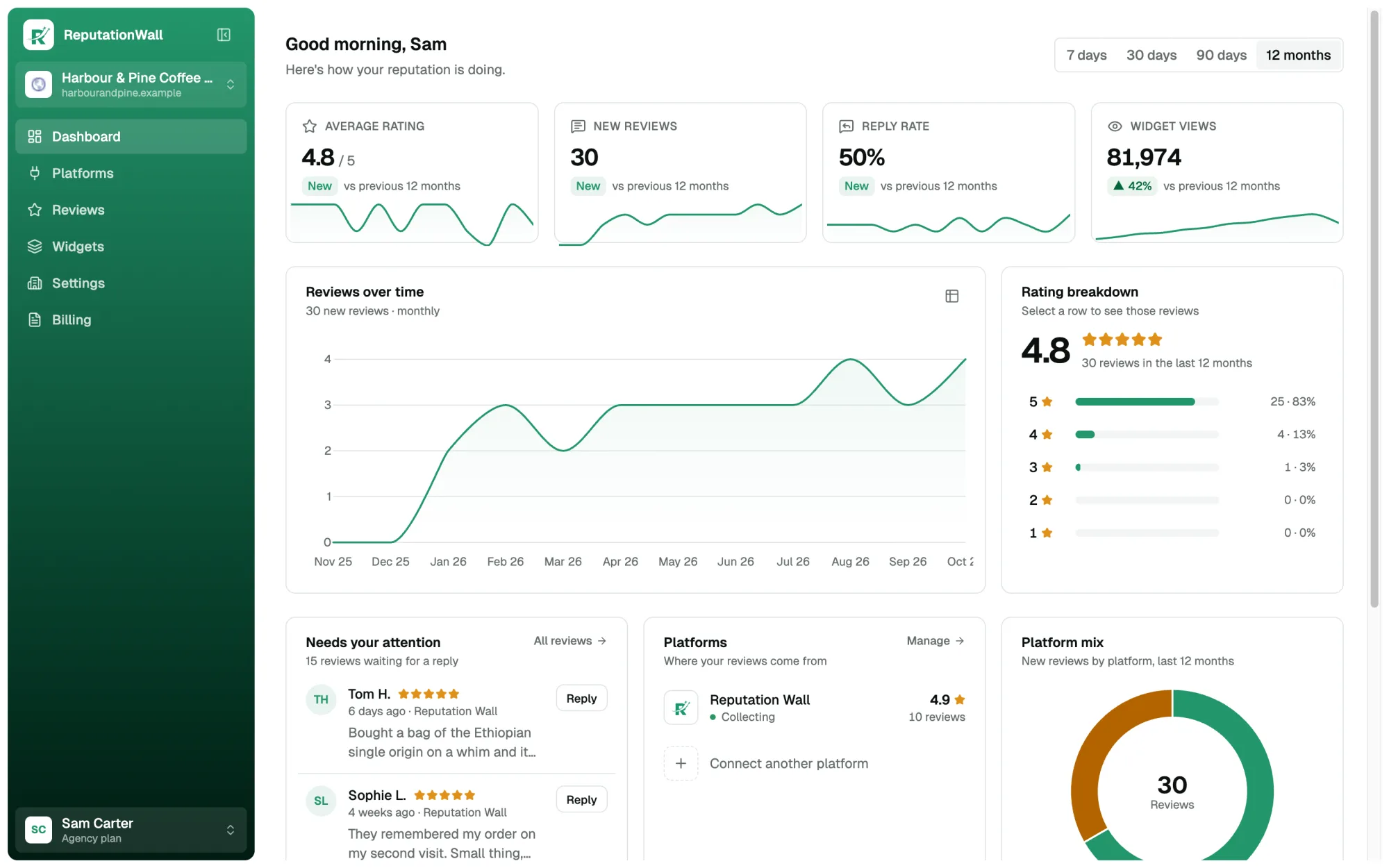Image resolution: width=1389 pixels, height=868 pixels.
Task: Click the Reply Rate reply icon
Action: [x=846, y=126]
